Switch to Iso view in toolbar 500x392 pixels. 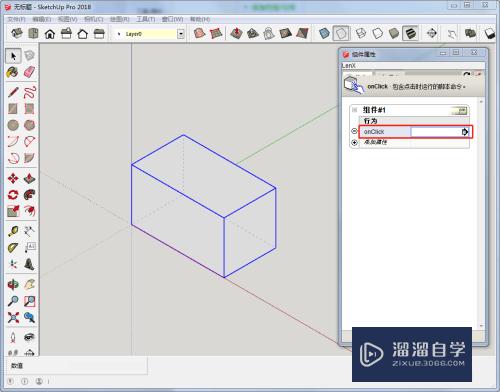[17, 34]
